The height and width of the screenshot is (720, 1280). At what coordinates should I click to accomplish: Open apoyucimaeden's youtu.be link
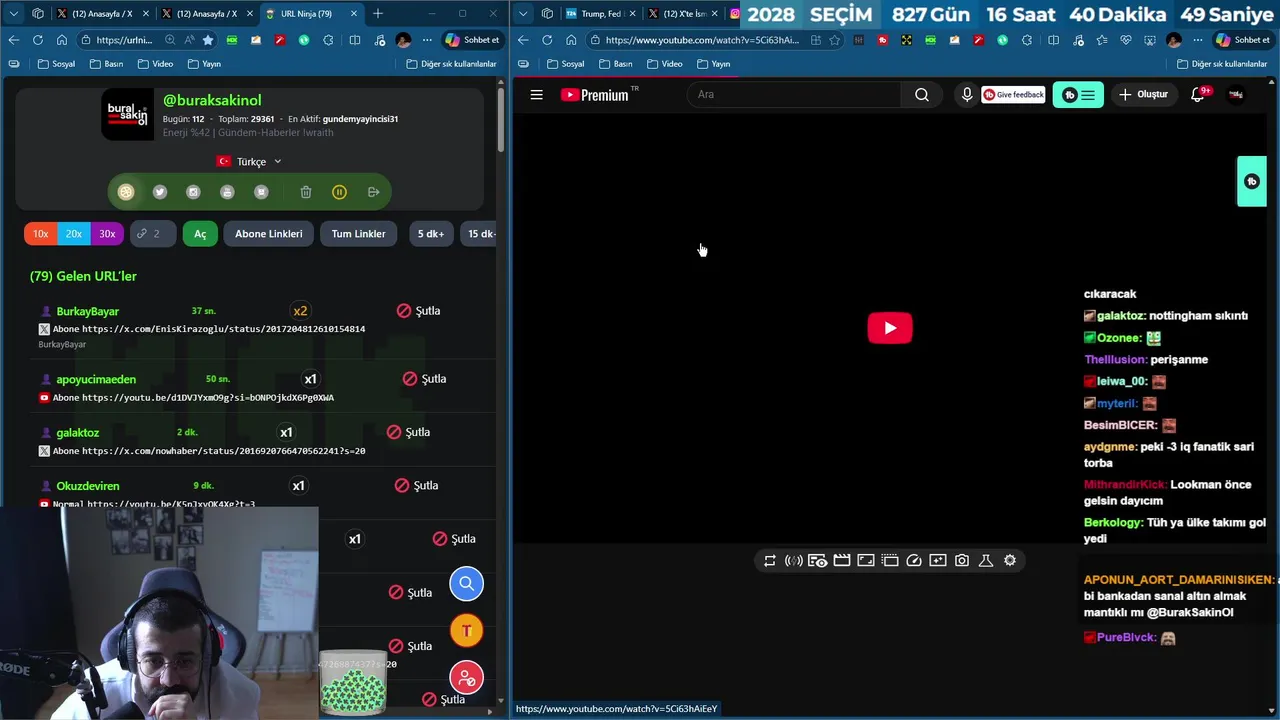(x=208, y=398)
